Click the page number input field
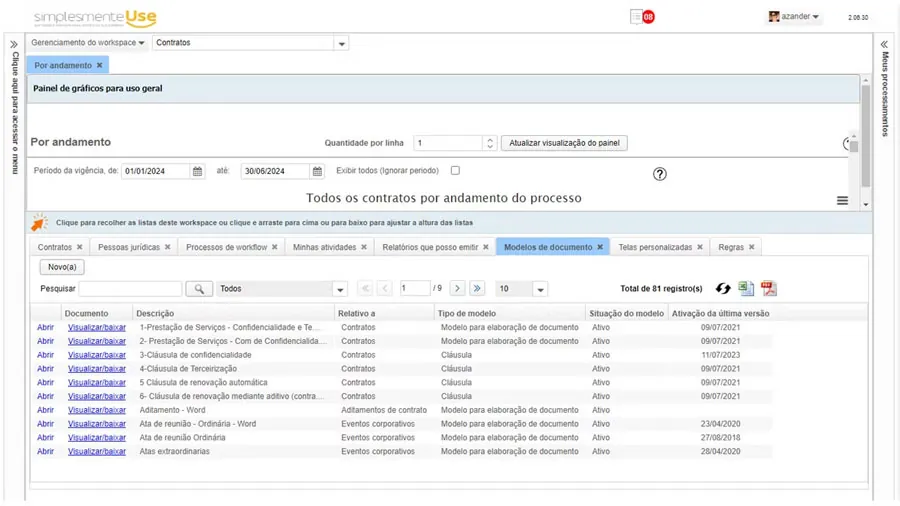The image size is (900, 506). point(414,288)
